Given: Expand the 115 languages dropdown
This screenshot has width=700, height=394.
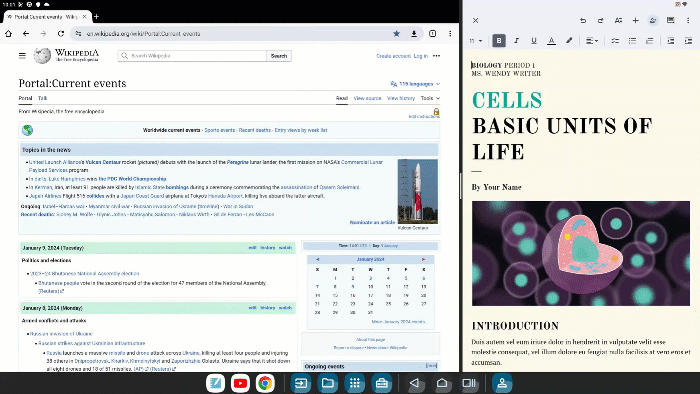Looking at the screenshot, I should click(x=415, y=84).
